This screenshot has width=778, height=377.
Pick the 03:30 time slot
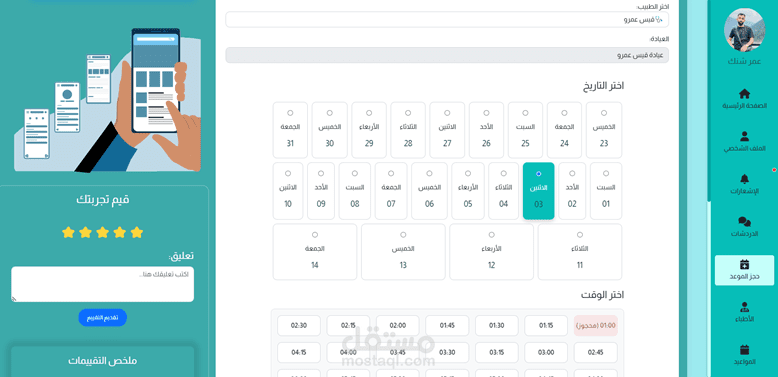(447, 353)
